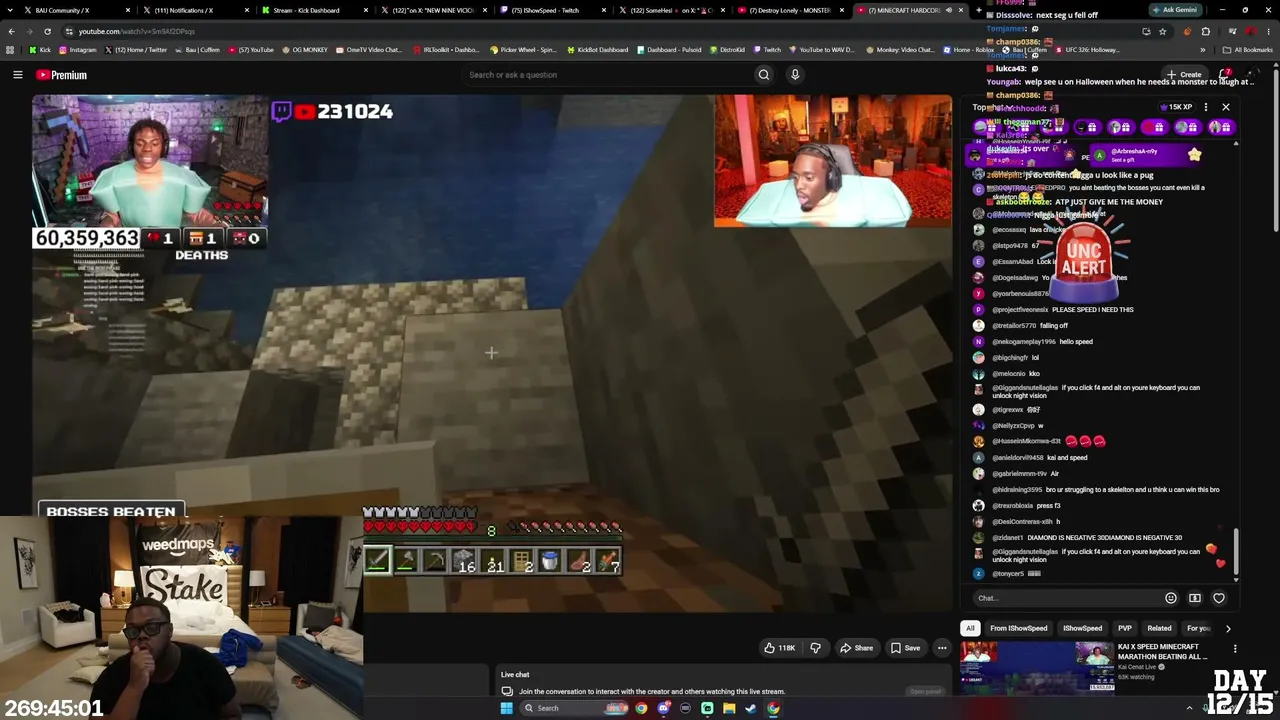Go to YouTube Premium home logo
1280x720 pixels.
pyautogui.click(x=62, y=75)
